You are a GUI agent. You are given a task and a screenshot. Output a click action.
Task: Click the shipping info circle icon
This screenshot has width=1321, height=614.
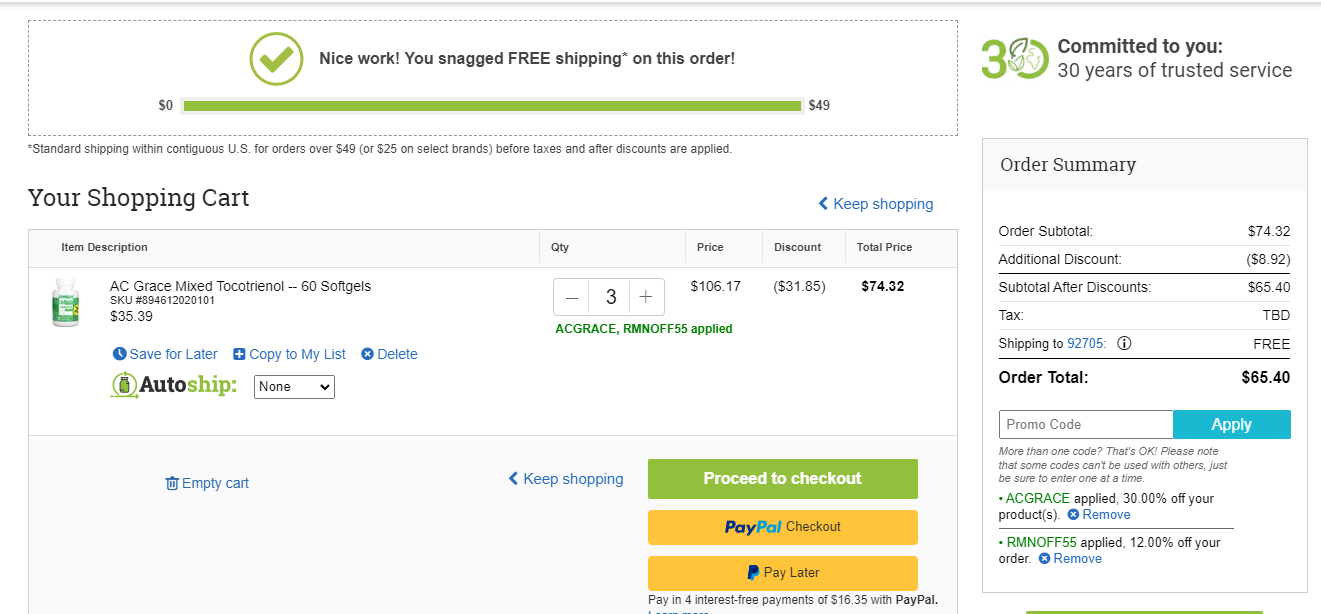[x=1124, y=343]
